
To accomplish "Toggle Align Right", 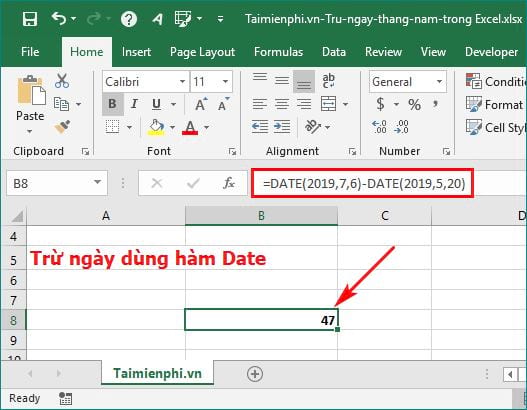I will [304, 104].
